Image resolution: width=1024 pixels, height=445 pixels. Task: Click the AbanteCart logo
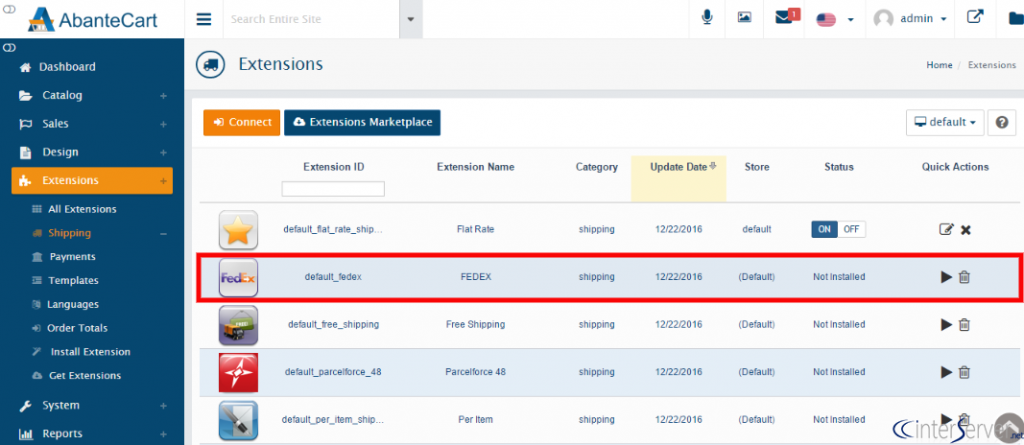93,20
